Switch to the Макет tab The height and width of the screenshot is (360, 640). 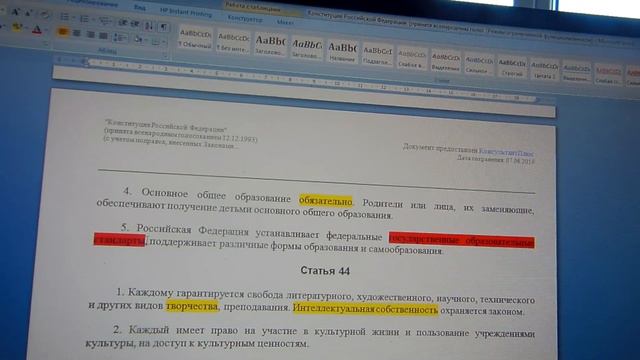pos(284,22)
